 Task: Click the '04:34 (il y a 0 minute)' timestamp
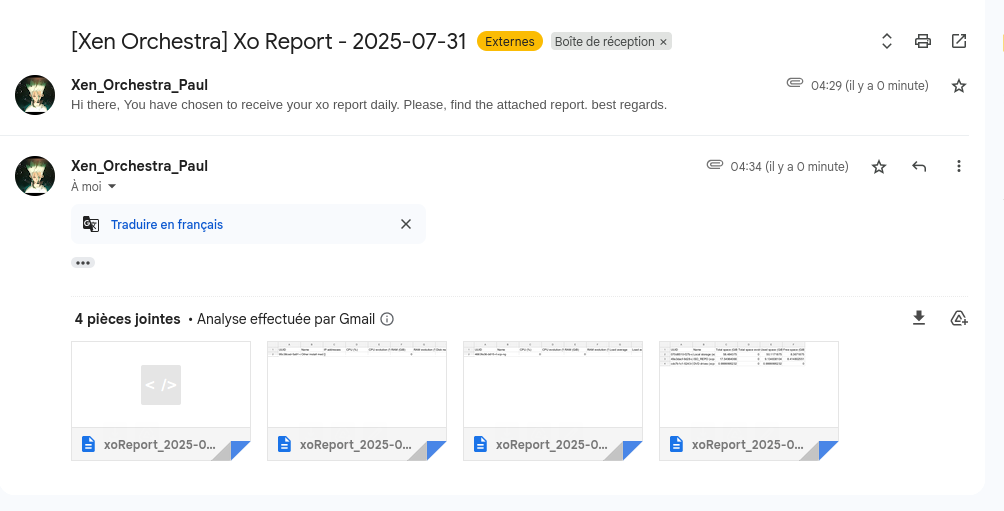point(789,167)
